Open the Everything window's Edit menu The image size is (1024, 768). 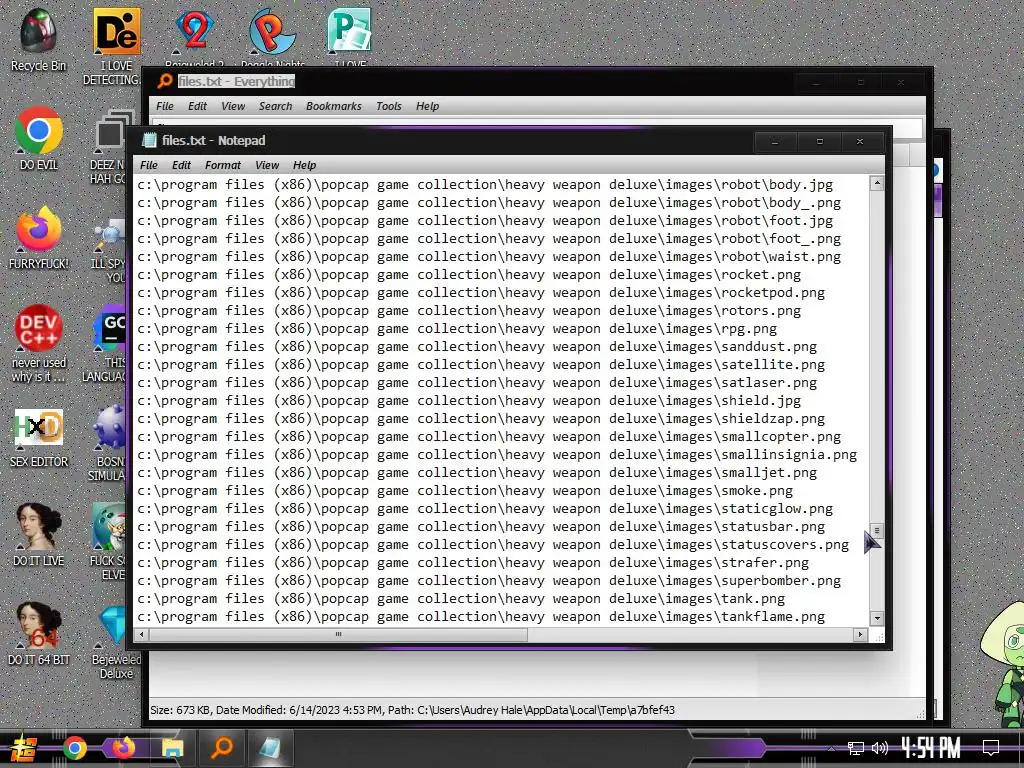(197, 106)
